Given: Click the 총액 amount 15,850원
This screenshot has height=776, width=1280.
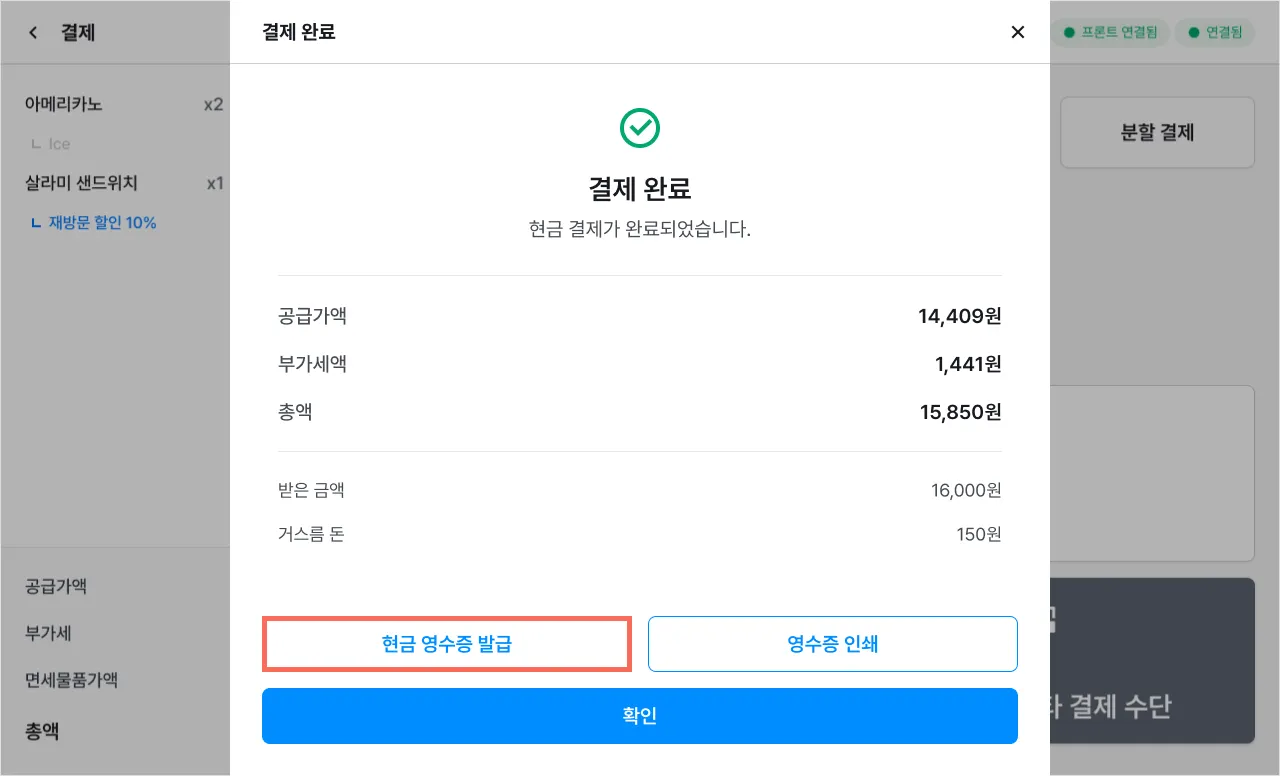Looking at the screenshot, I should pos(960,411).
